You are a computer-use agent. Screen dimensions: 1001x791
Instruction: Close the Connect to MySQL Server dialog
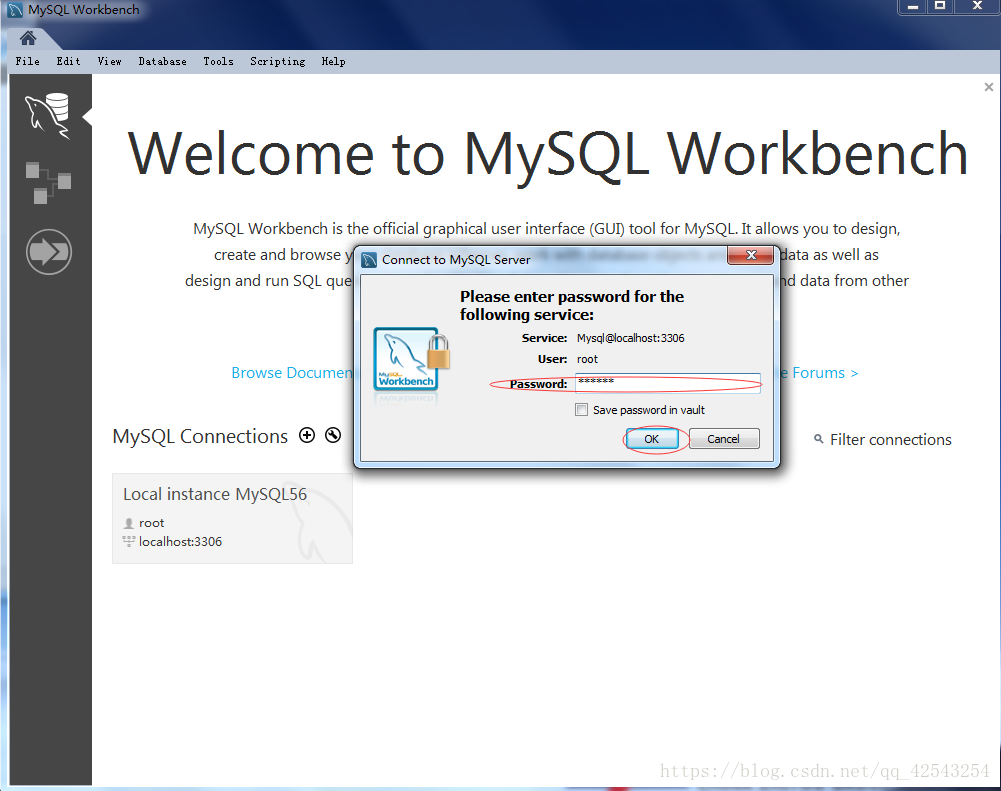coord(751,255)
